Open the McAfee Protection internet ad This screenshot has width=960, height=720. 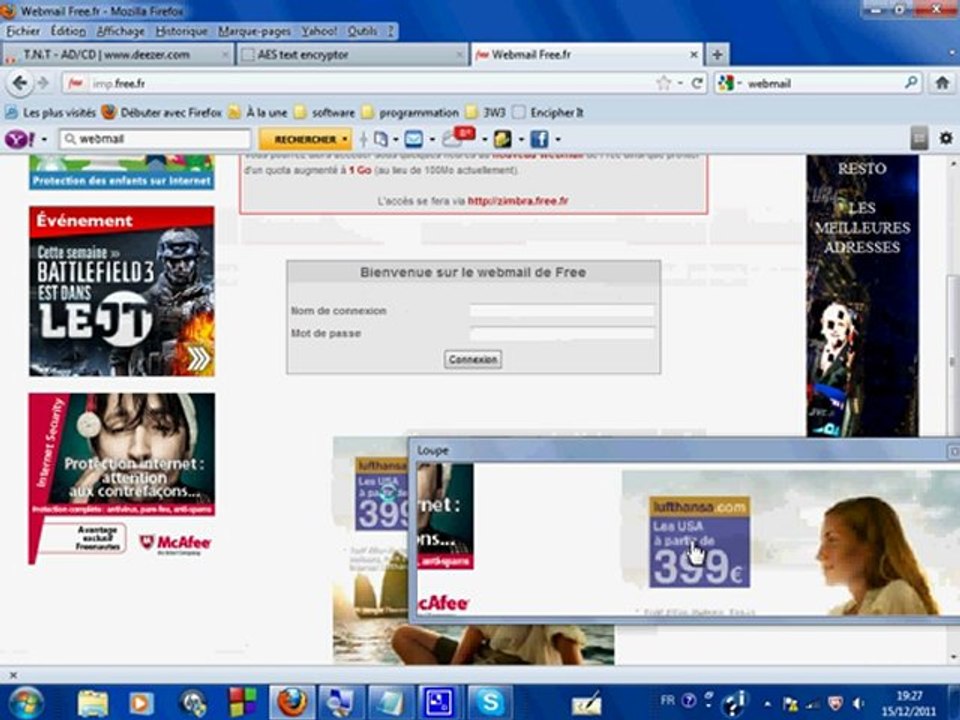[121, 478]
